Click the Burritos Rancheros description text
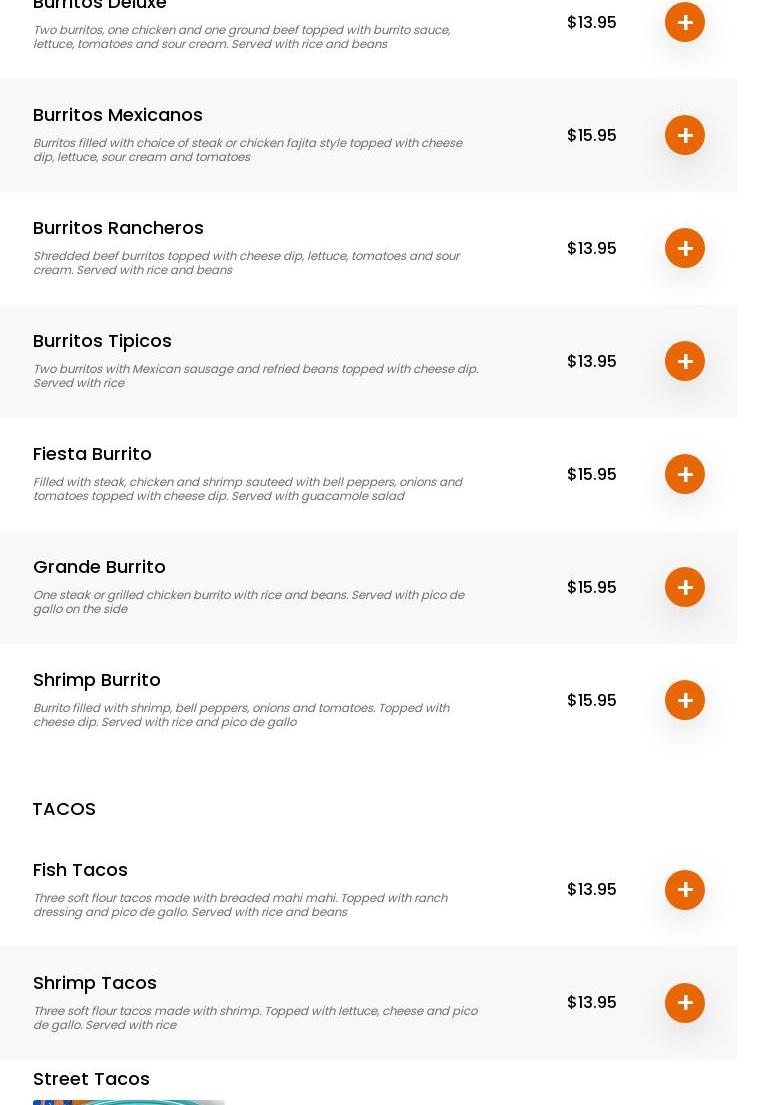 pos(246,263)
